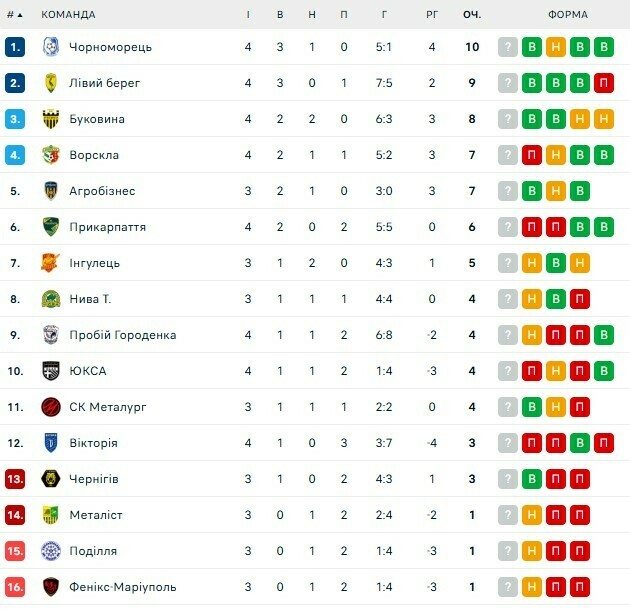This screenshot has height=611, width=630.
Task: Open the Пробій Городенка team link
Action: (123, 335)
